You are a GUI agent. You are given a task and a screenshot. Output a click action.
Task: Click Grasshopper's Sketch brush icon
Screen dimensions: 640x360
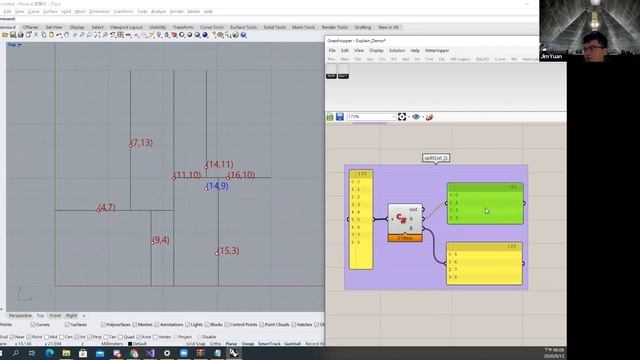tap(429, 117)
